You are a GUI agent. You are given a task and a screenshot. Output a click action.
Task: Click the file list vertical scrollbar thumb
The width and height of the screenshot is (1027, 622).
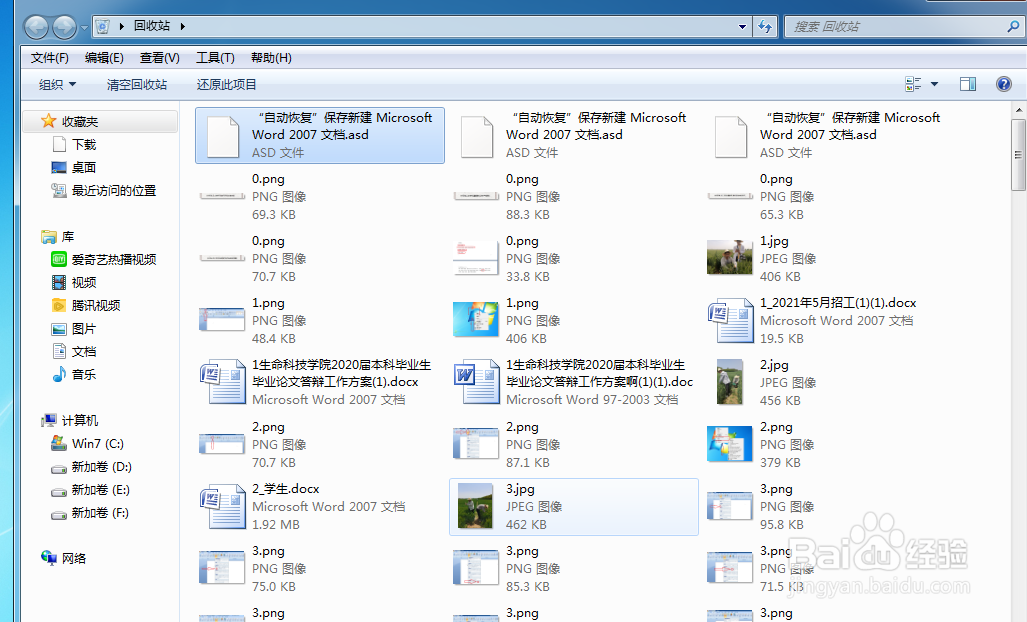click(1018, 155)
